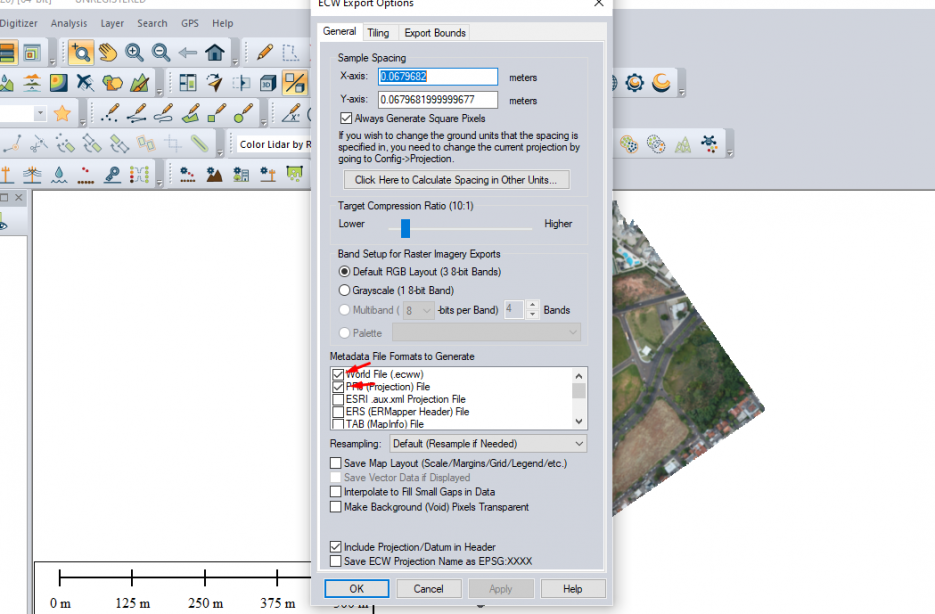Viewport: 935px width, 614px height.
Task: Enable Make Background (Void) Pixels Transparent
Action: (336, 507)
